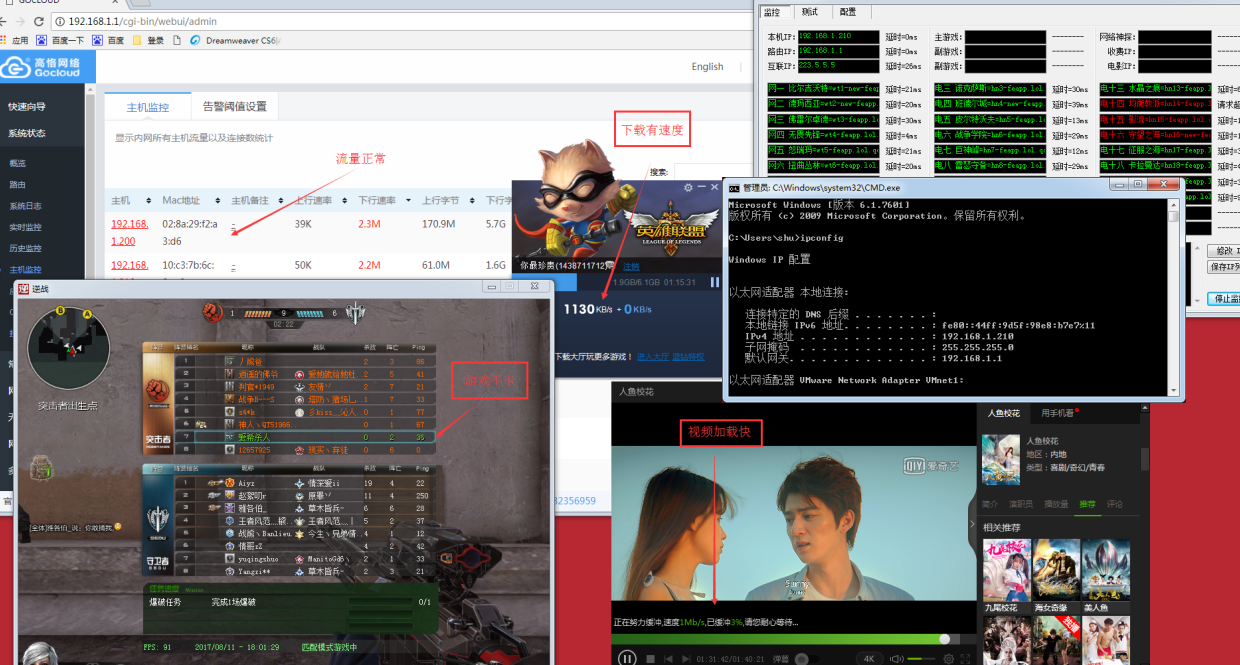
Task: Switch to the 告警阈值设置 tab
Action: click(x=234, y=107)
